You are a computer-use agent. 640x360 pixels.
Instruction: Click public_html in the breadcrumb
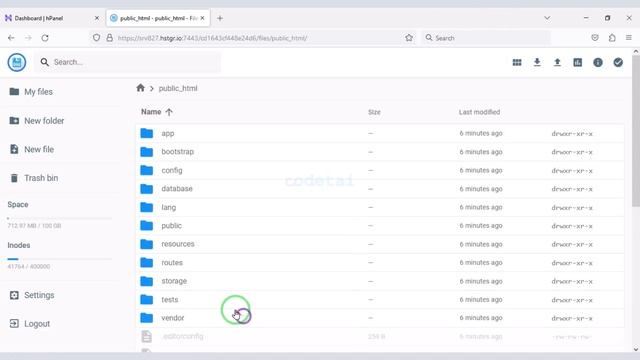click(x=178, y=88)
